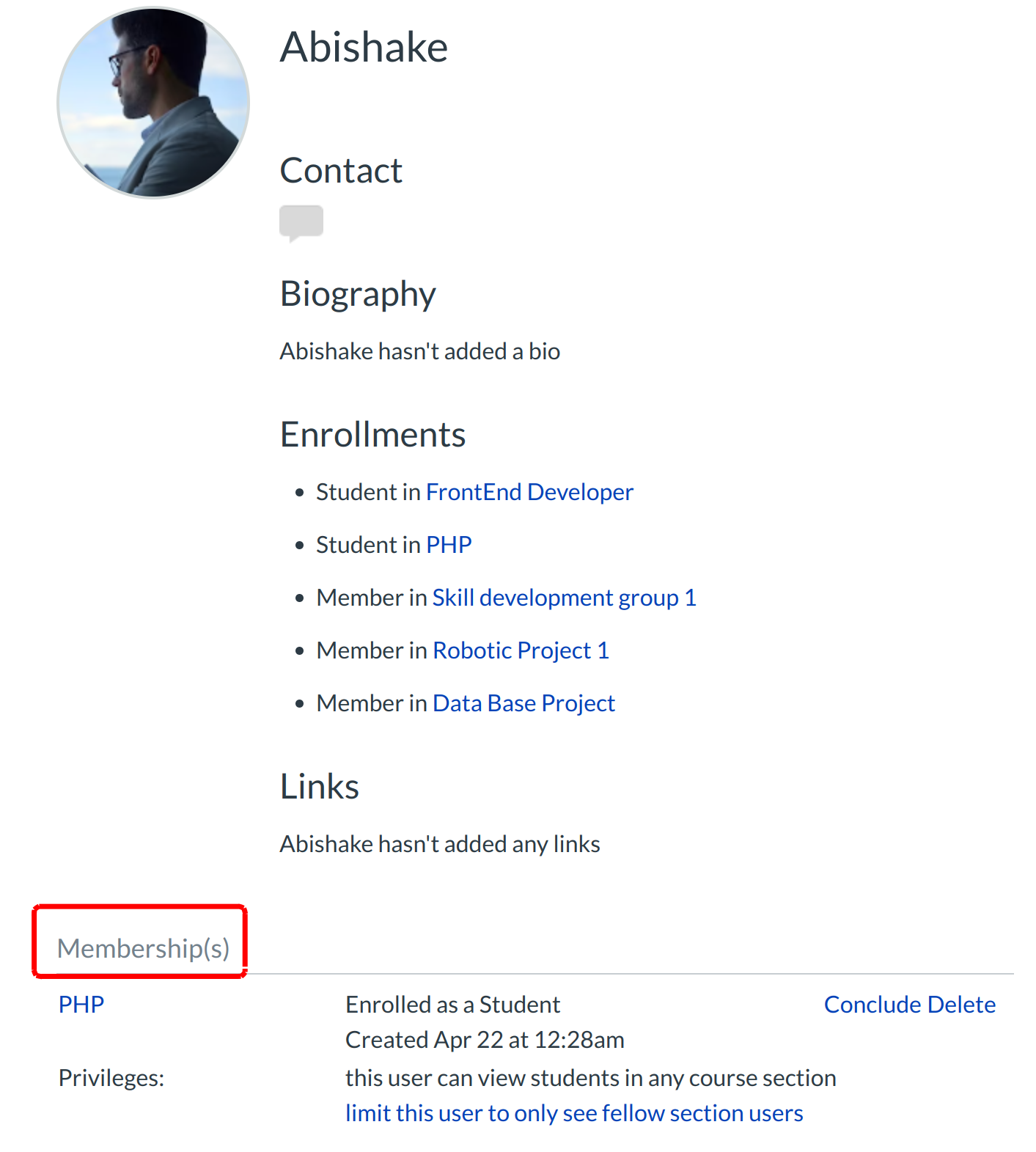Open the Robotic Project 1 group link
The width and height of the screenshot is (1036, 1152).
click(x=520, y=650)
